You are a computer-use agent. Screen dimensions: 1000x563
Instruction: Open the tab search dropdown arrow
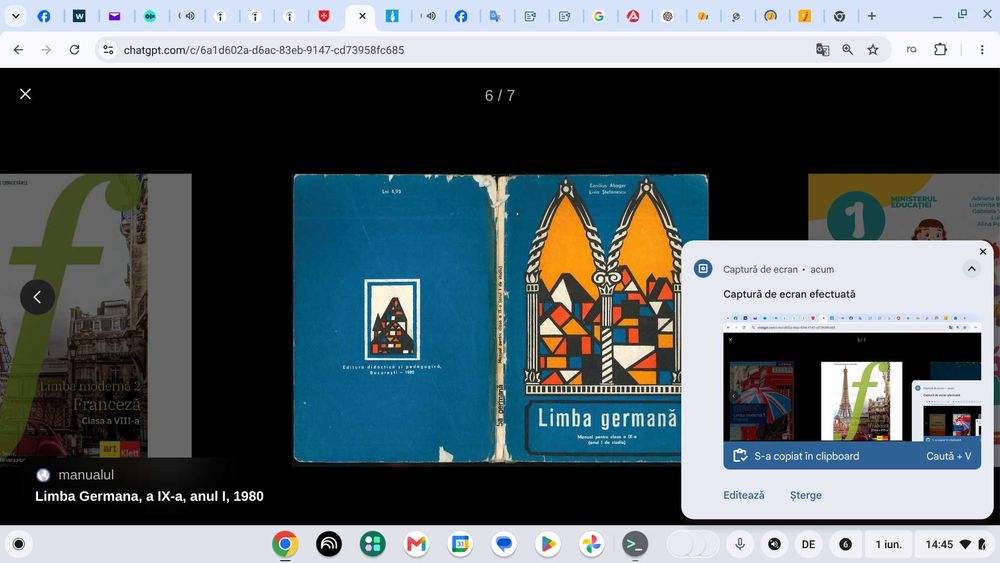15,16
